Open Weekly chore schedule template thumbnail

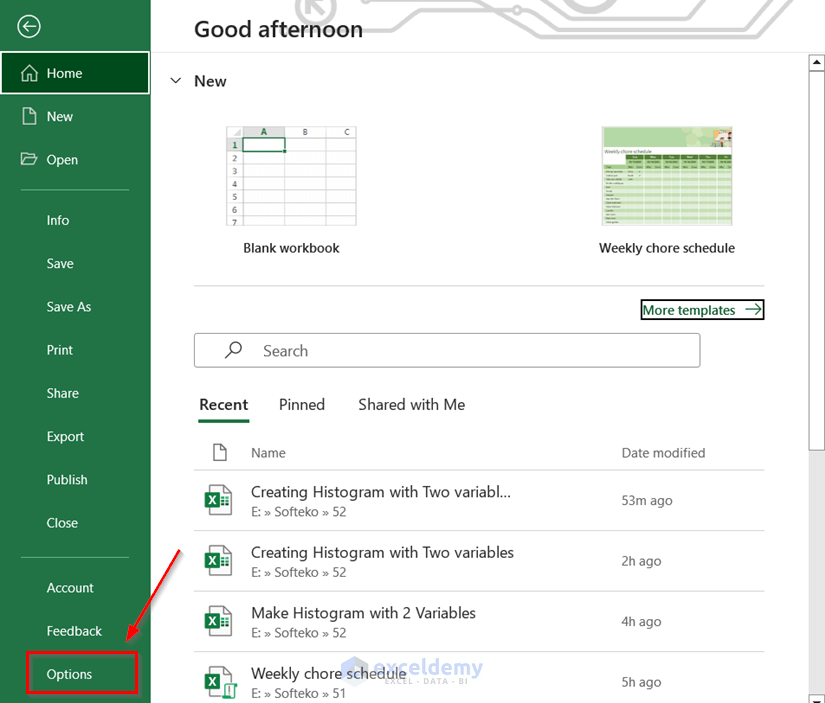tap(667, 176)
